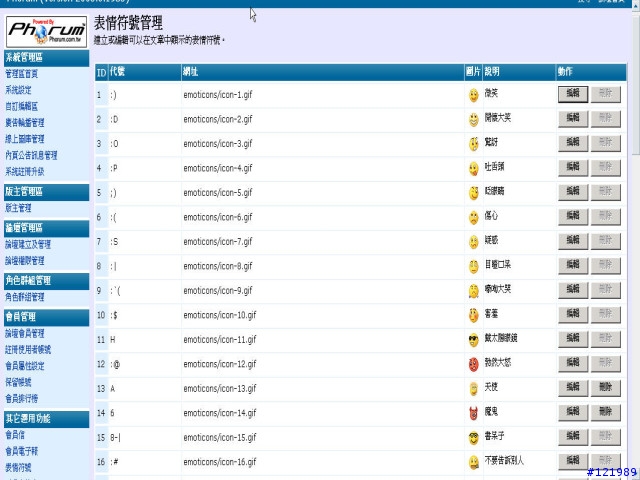Open 版主管理 moderator management link
The height and width of the screenshot is (480, 640).
pos(18,208)
